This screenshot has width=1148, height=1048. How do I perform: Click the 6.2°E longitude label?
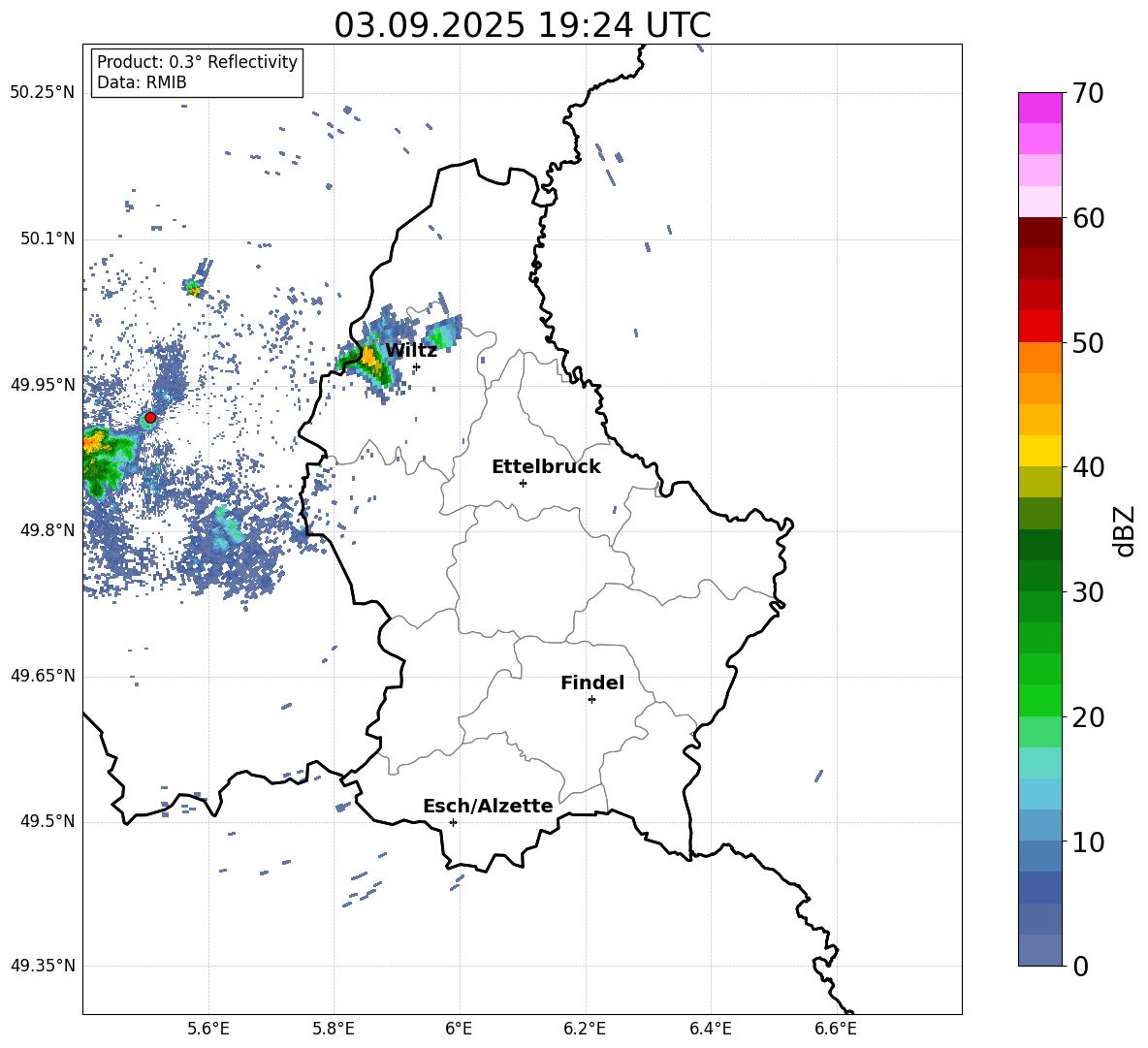(585, 1029)
